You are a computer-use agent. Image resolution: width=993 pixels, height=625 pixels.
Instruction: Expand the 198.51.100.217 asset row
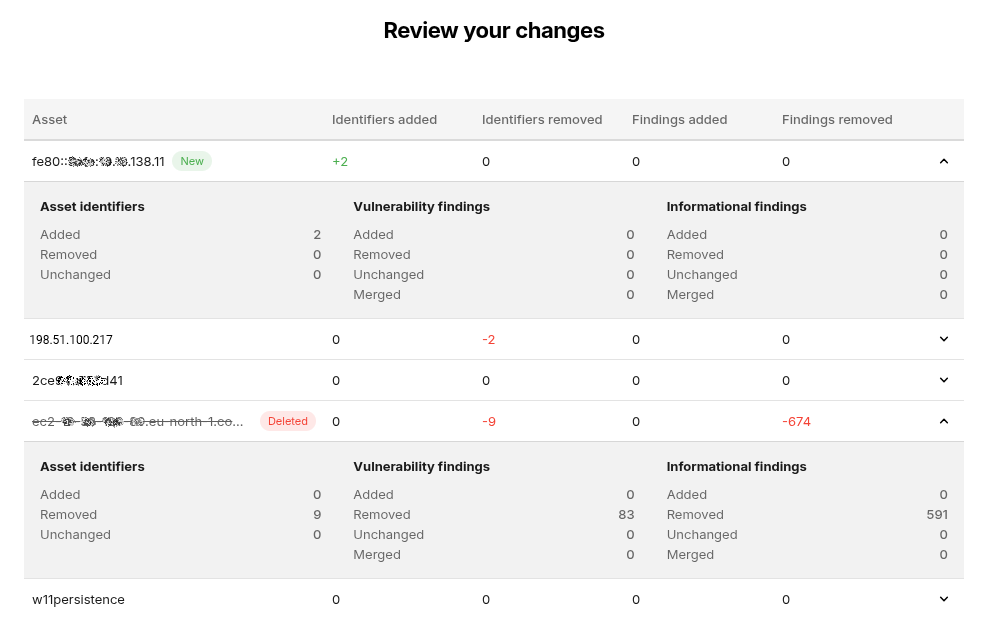(x=943, y=339)
